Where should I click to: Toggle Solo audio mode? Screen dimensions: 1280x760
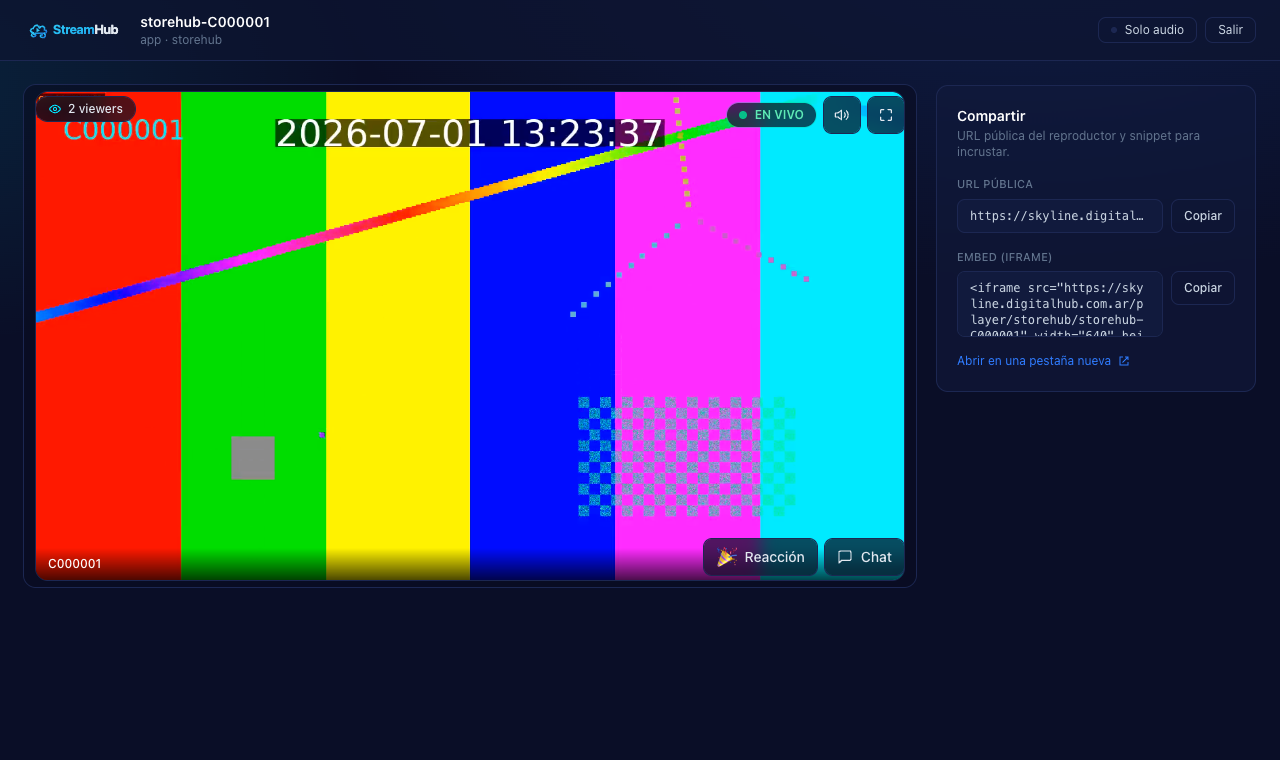coord(1147,30)
